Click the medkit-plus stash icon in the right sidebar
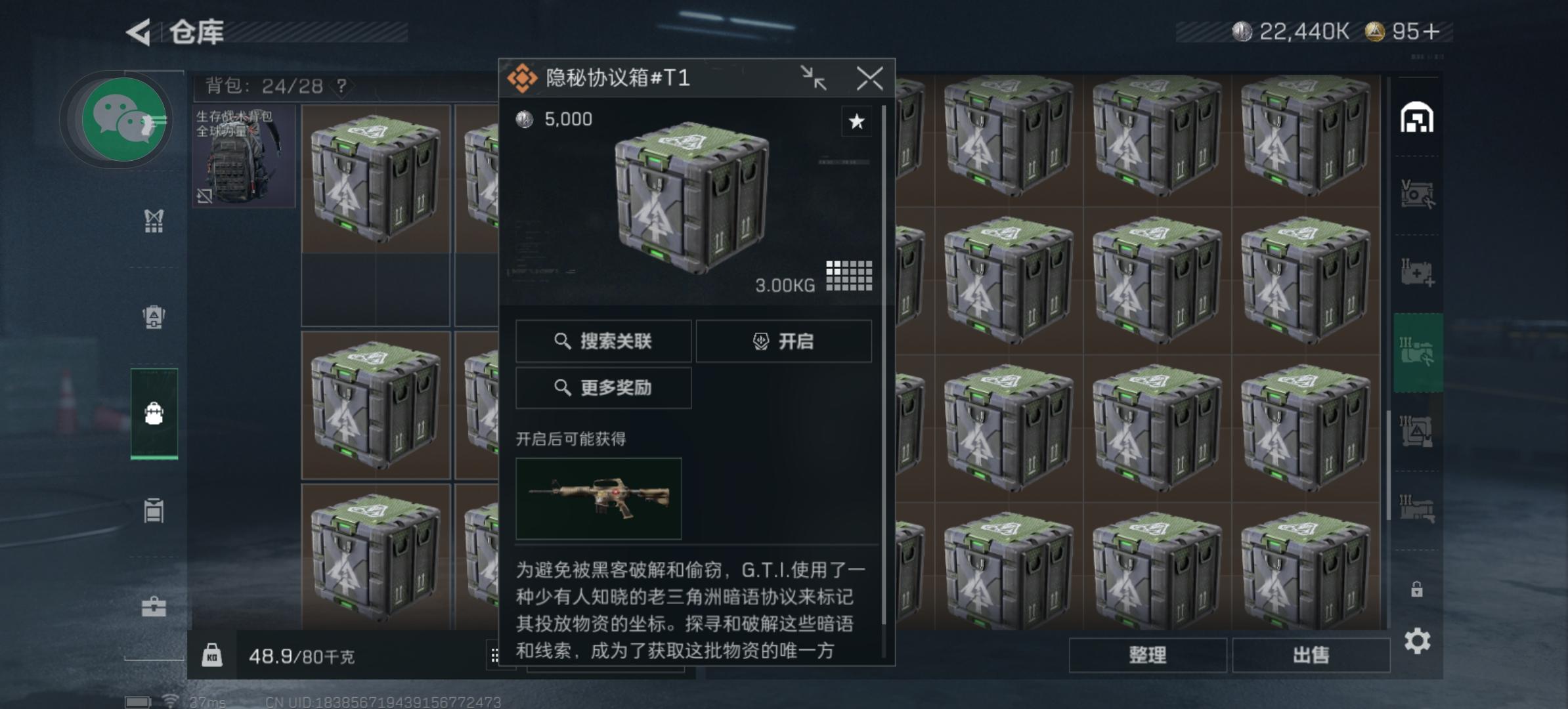The height and width of the screenshot is (709, 1568). point(1418,272)
